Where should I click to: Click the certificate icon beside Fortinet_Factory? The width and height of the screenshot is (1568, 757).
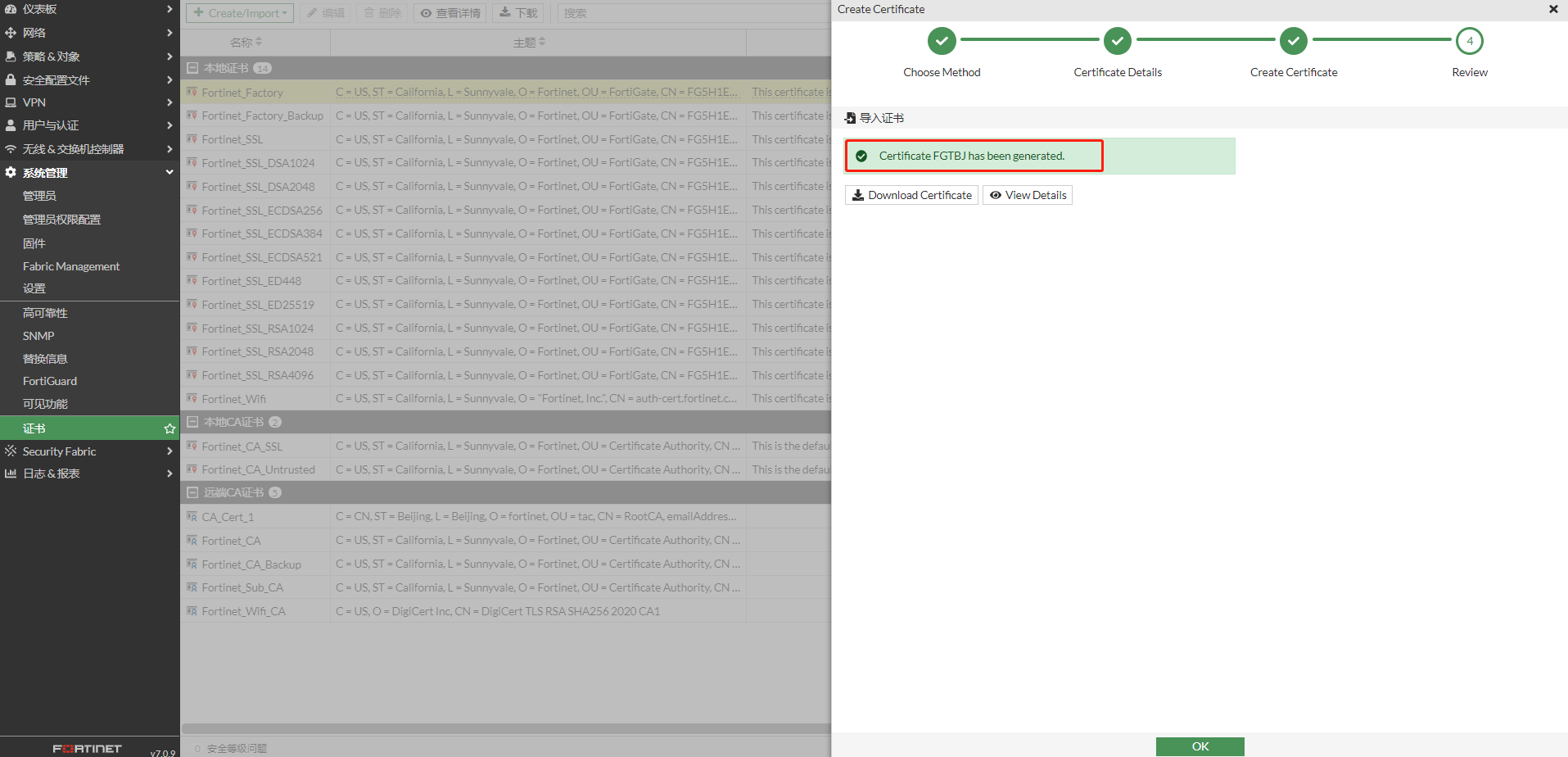[x=192, y=92]
